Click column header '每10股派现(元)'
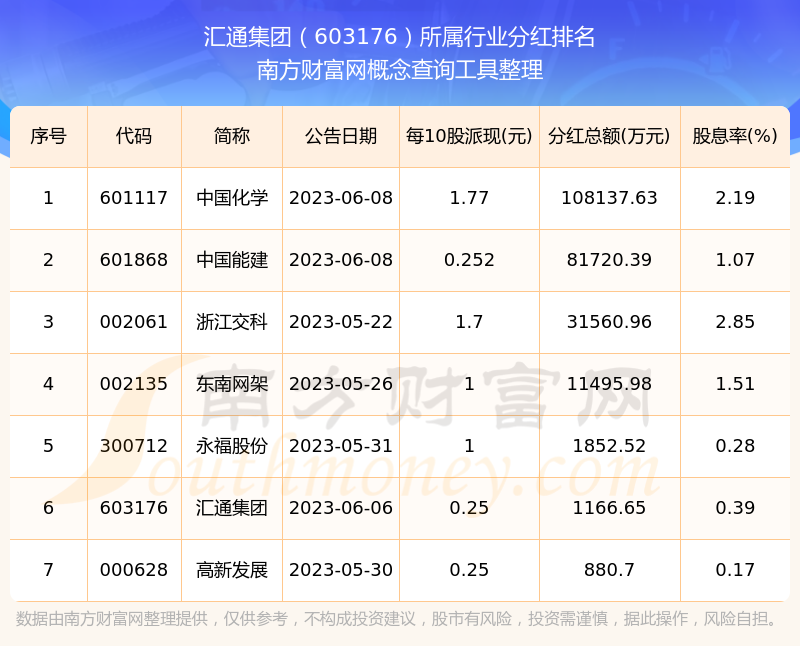 [x=469, y=136]
